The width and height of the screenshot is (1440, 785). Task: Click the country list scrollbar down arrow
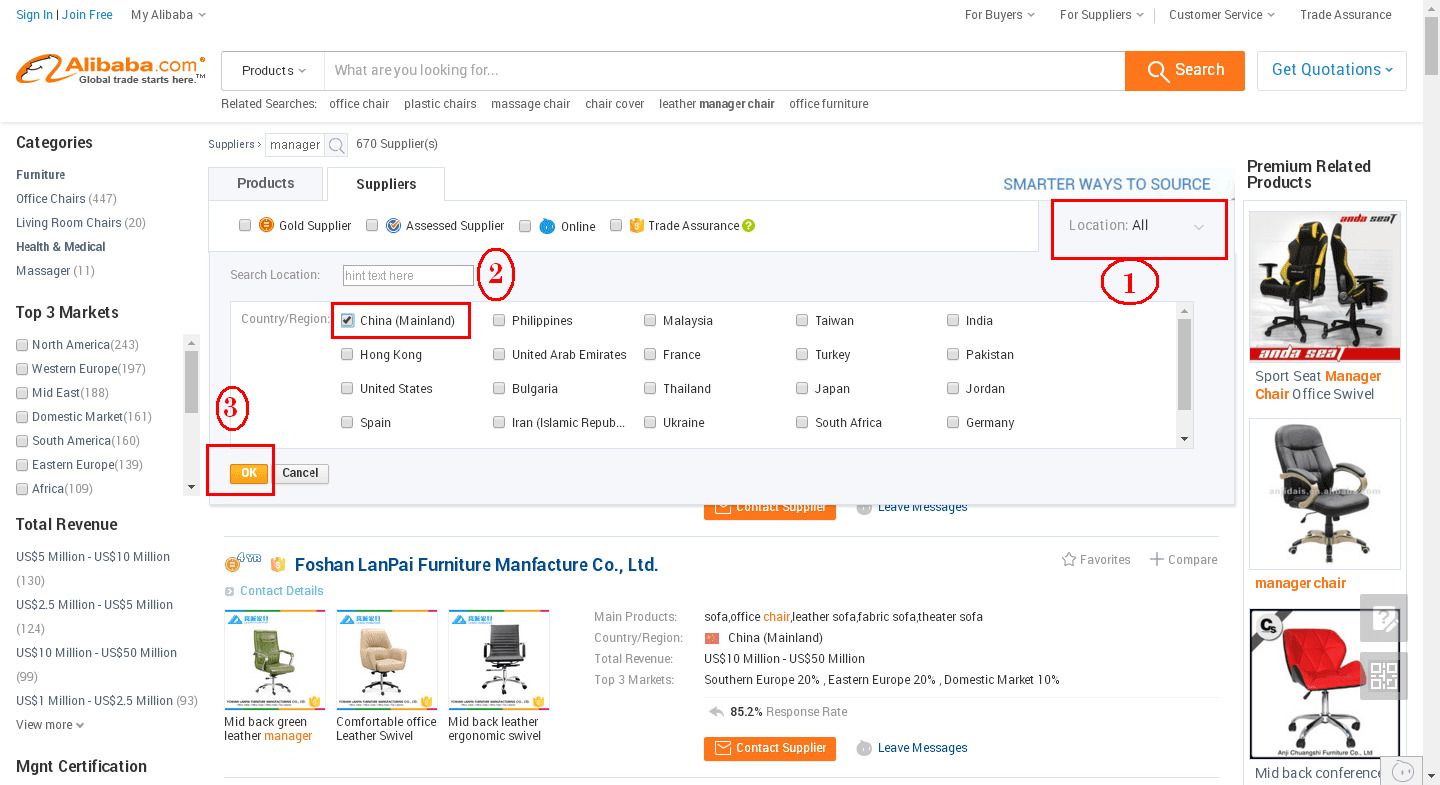(1185, 439)
